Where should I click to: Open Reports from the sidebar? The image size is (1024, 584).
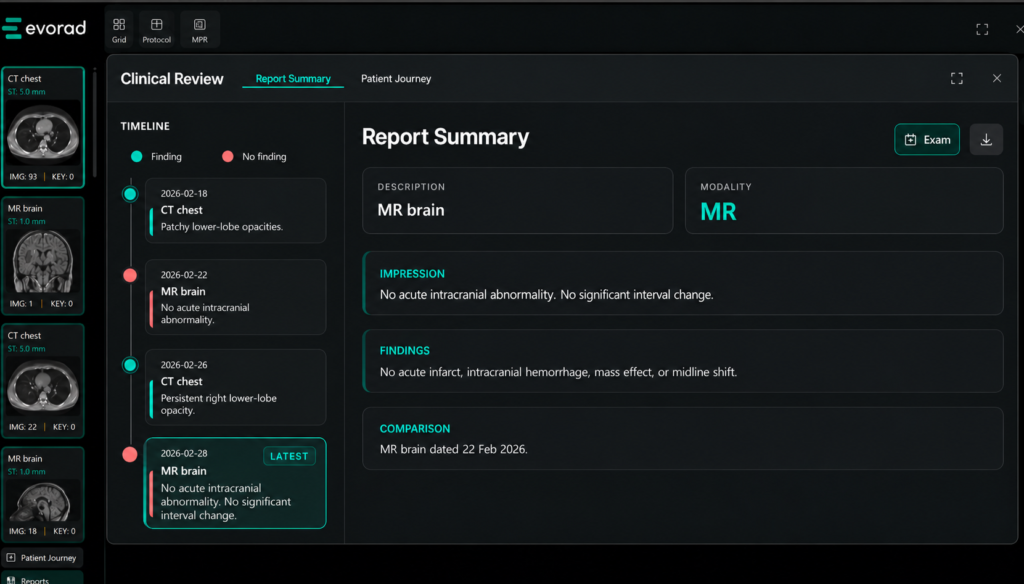coord(42,579)
